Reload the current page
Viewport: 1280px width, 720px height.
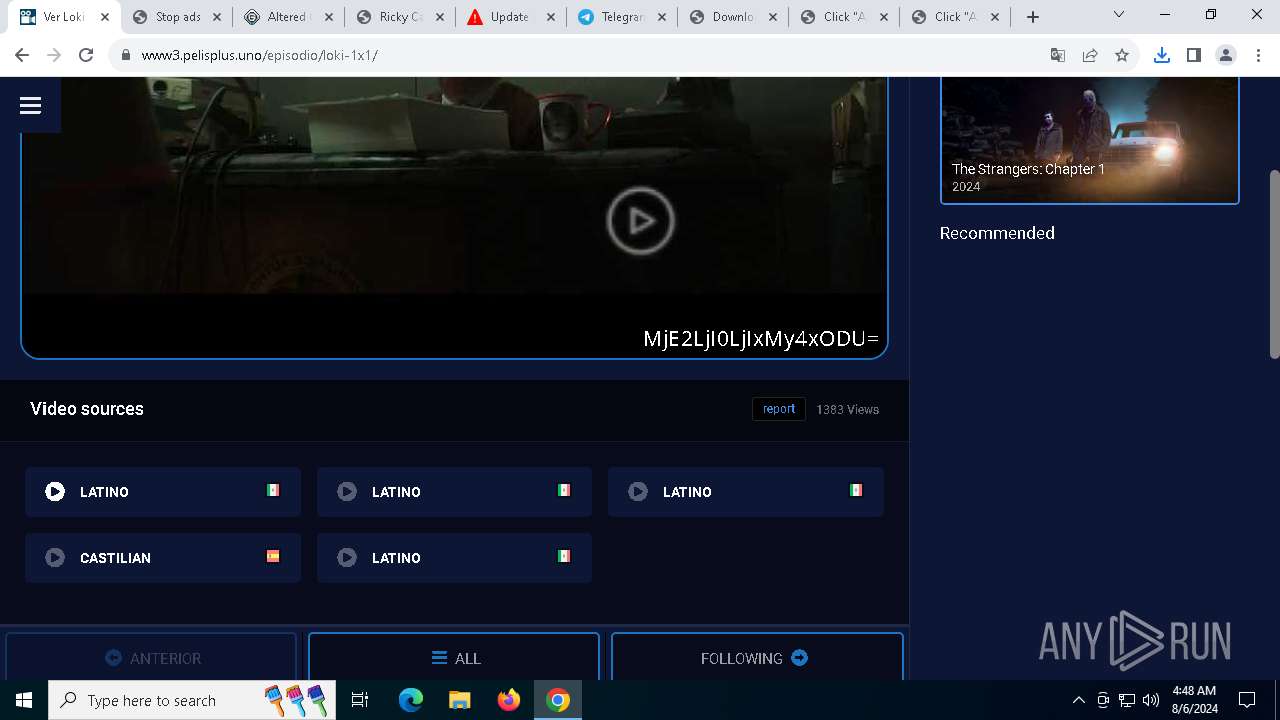(x=86, y=56)
